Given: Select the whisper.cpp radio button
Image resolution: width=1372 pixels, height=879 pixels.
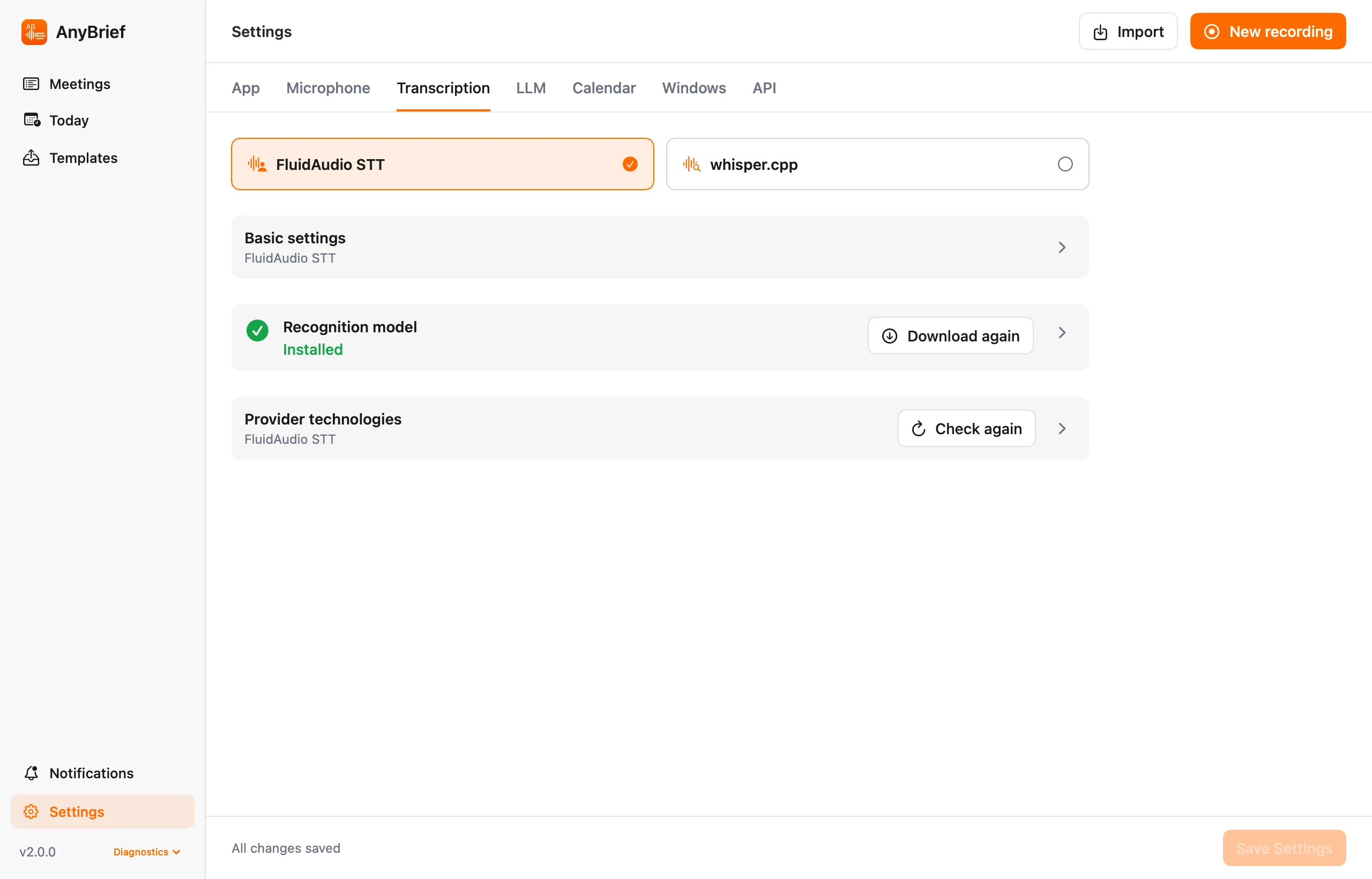Looking at the screenshot, I should 1065,165.
